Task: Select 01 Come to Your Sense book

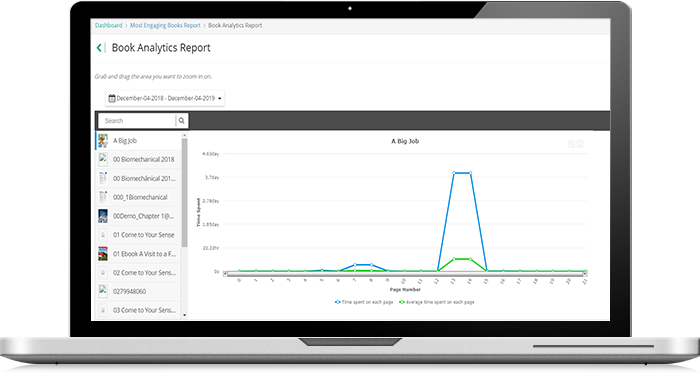Action: coord(139,235)
